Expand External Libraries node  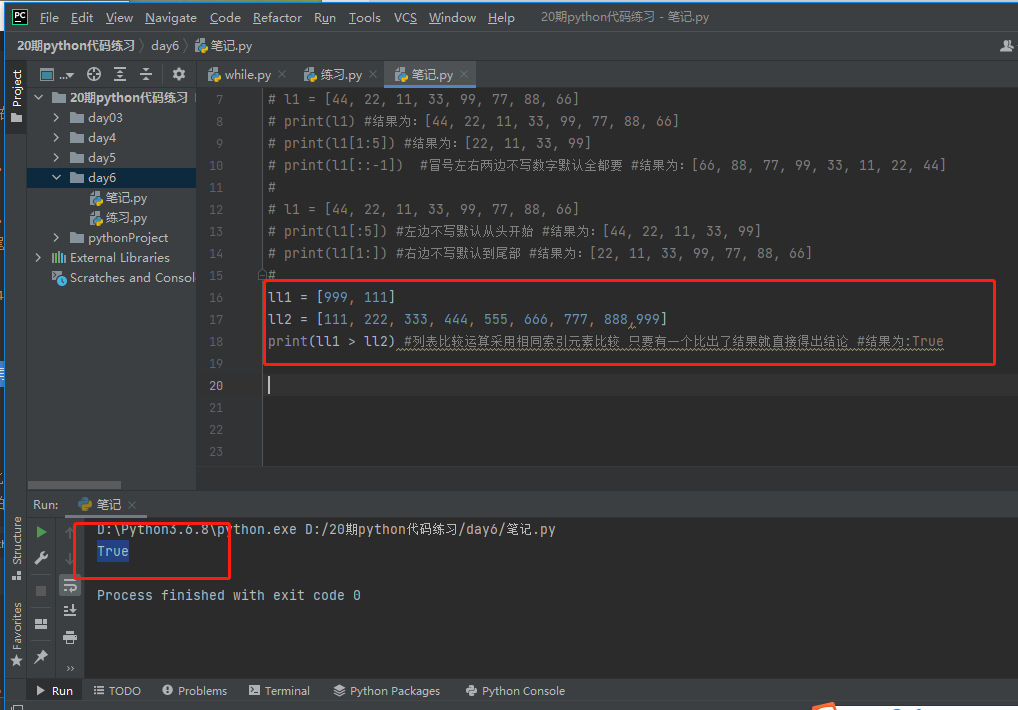[x=38, y=258]
